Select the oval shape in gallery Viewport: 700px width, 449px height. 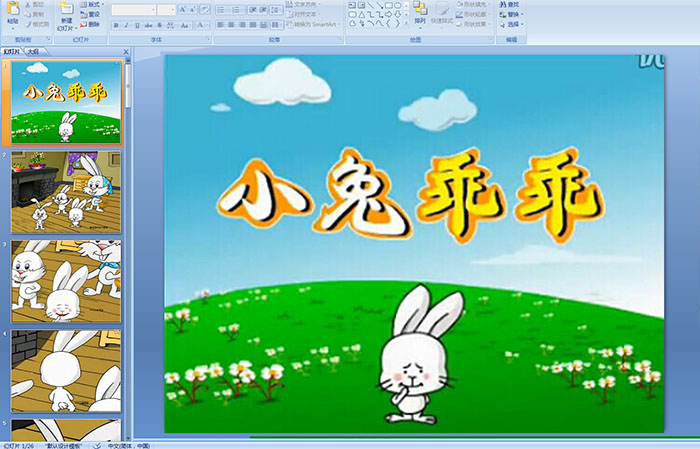(x=398, y=5)
